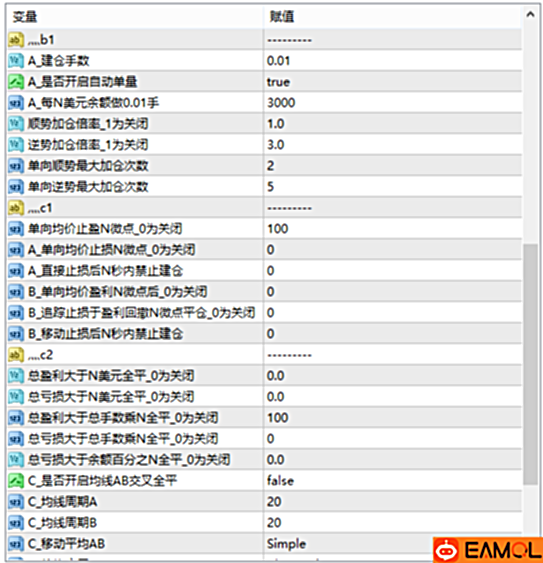The width and height of the screenshot is (543, 563).
Task: Click the integer icon beside A_每N美元余额做0.01手
Action: [x=16, y=103]
